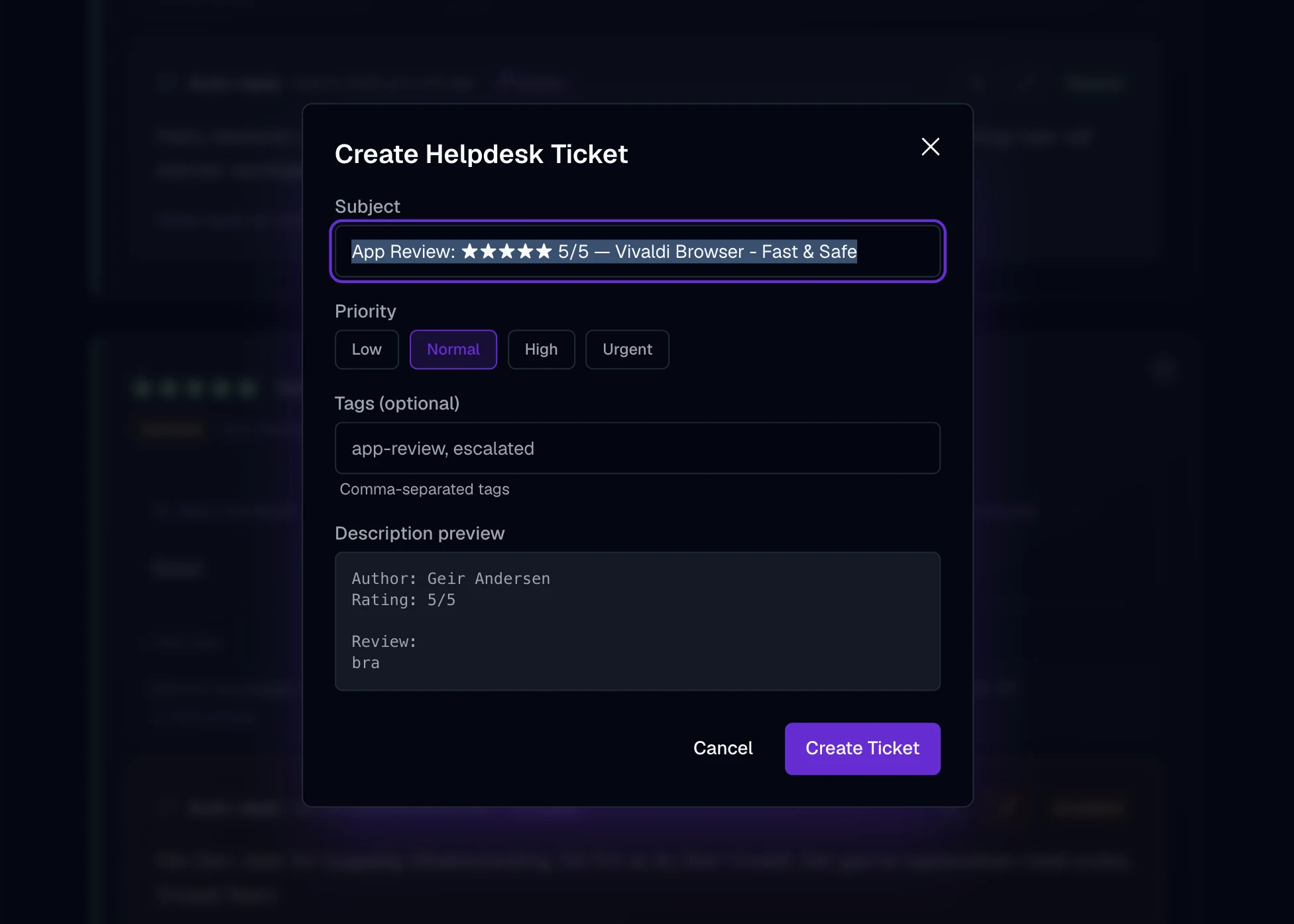Click 'Author: Geir Andersen' text

451,579
